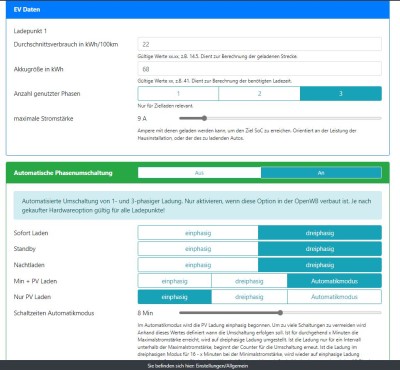Image resolution: width=400 pixels, height=370 pixels.
Task: Set Standby to dreiphasig
Action: tap(320, 249)
